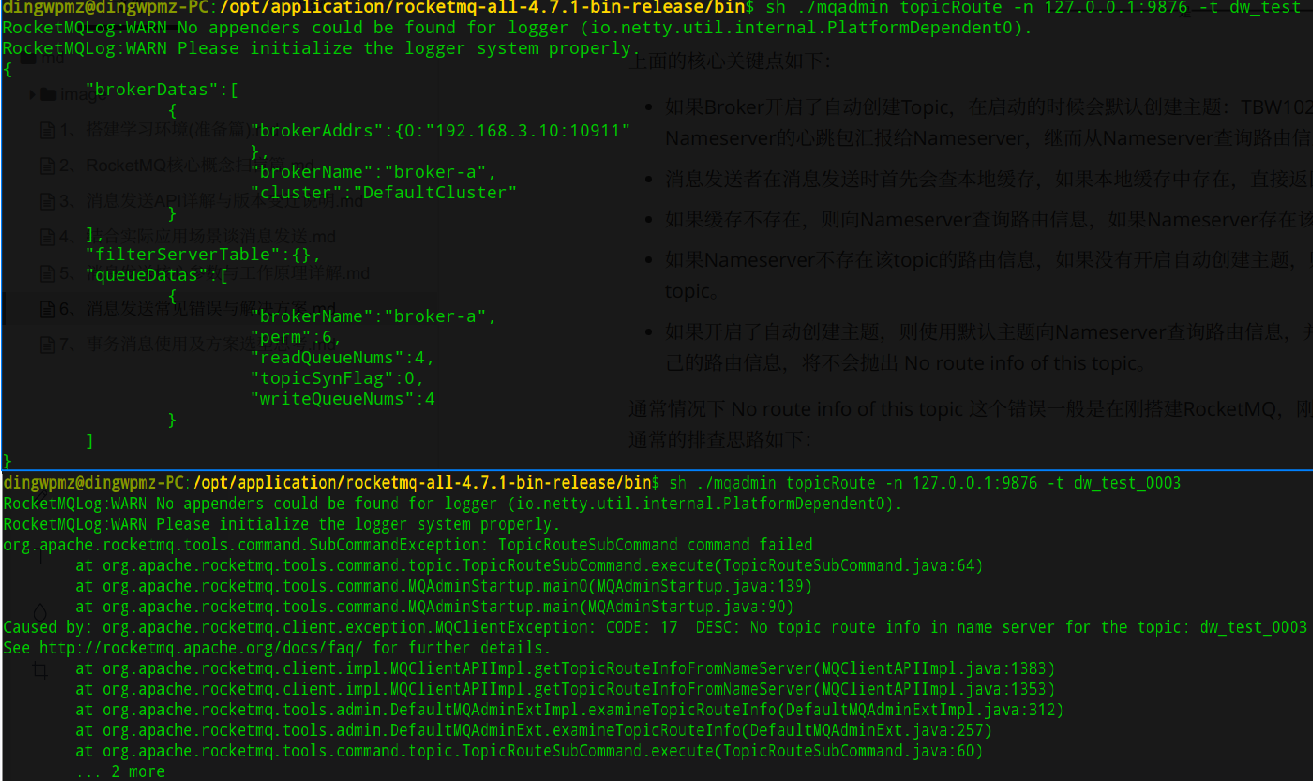The image size is (1313, 781).
Task: Click document paragraph starting 如果Broker开启了自动创建Topic
Action: pyautogui.click(x=988, y=121)
